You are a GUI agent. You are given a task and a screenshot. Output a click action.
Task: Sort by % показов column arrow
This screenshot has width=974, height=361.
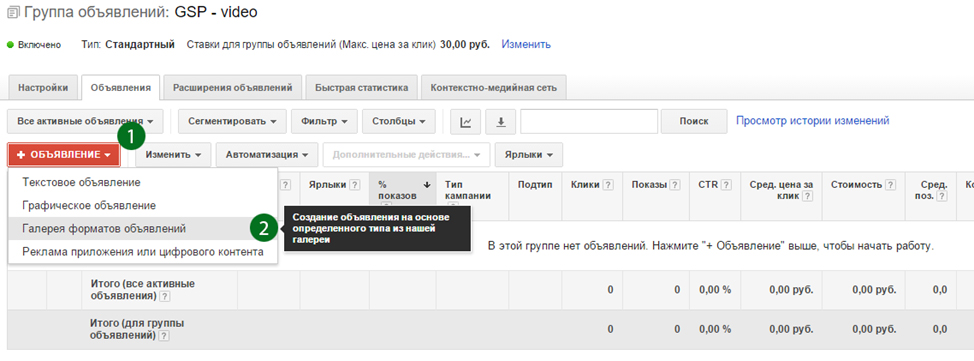427,185
